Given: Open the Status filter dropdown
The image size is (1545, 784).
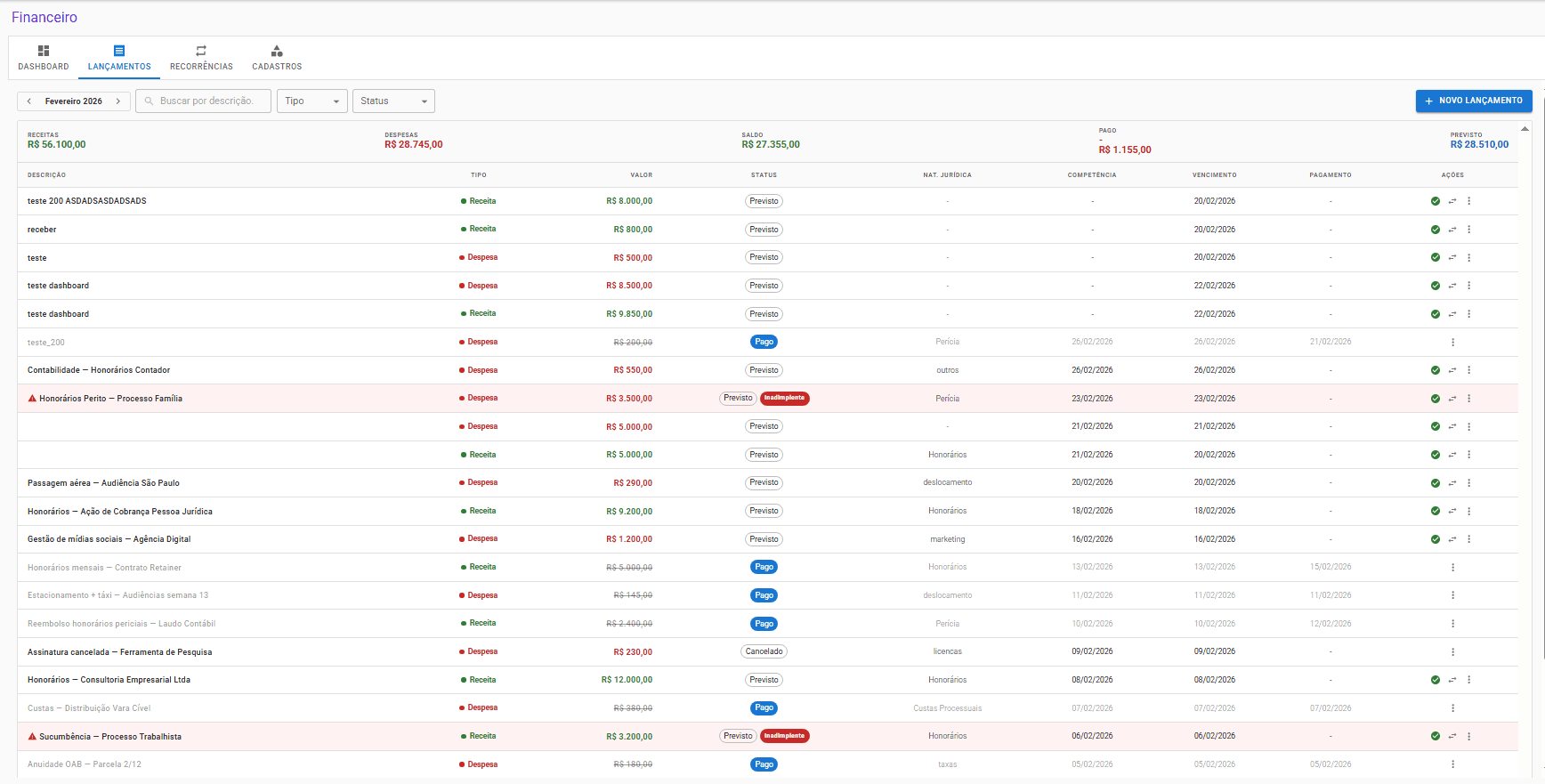Looking at the screenshot, I should point(393,101).
